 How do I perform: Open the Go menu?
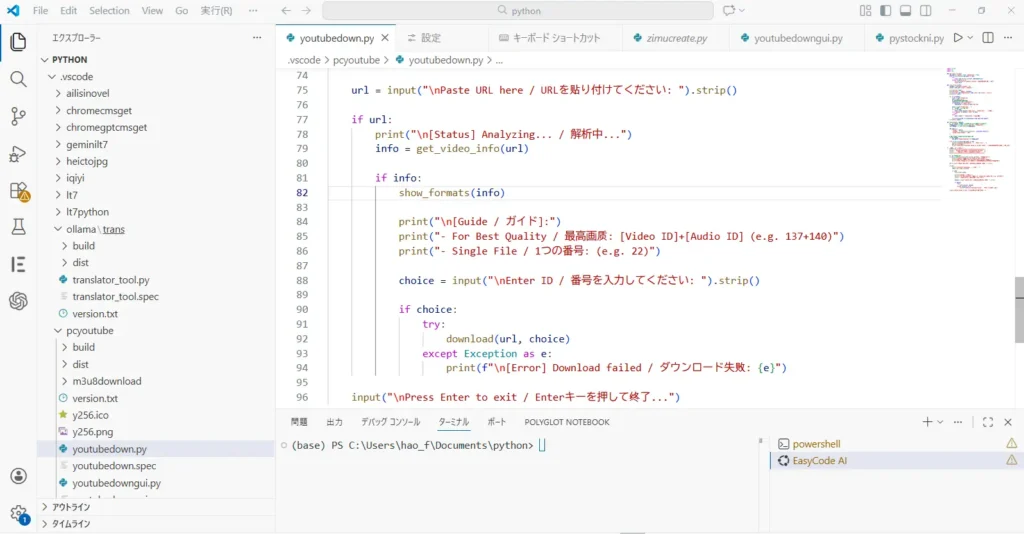182,10
